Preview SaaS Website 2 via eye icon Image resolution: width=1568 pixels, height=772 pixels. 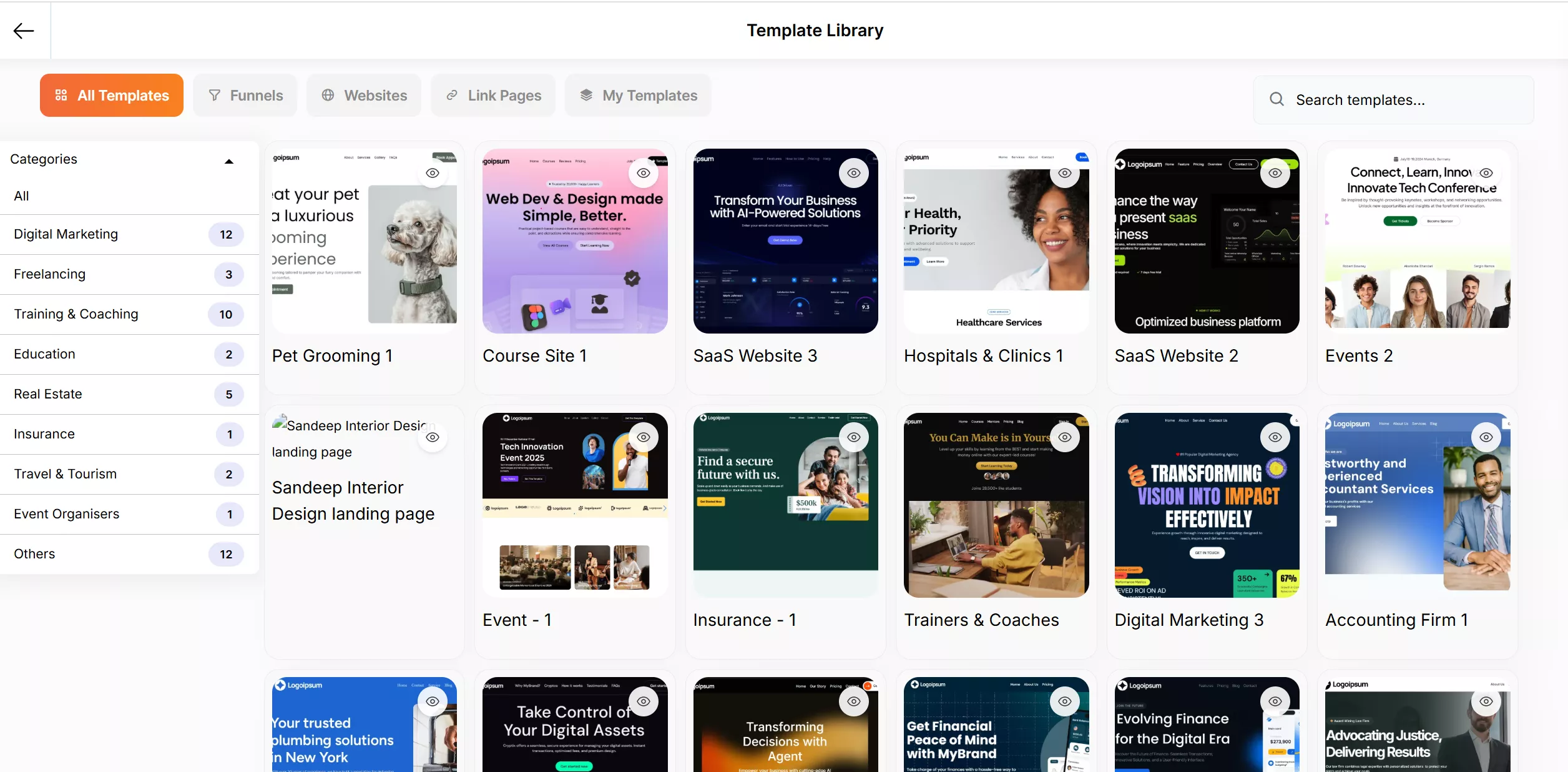click(1275, 173)
